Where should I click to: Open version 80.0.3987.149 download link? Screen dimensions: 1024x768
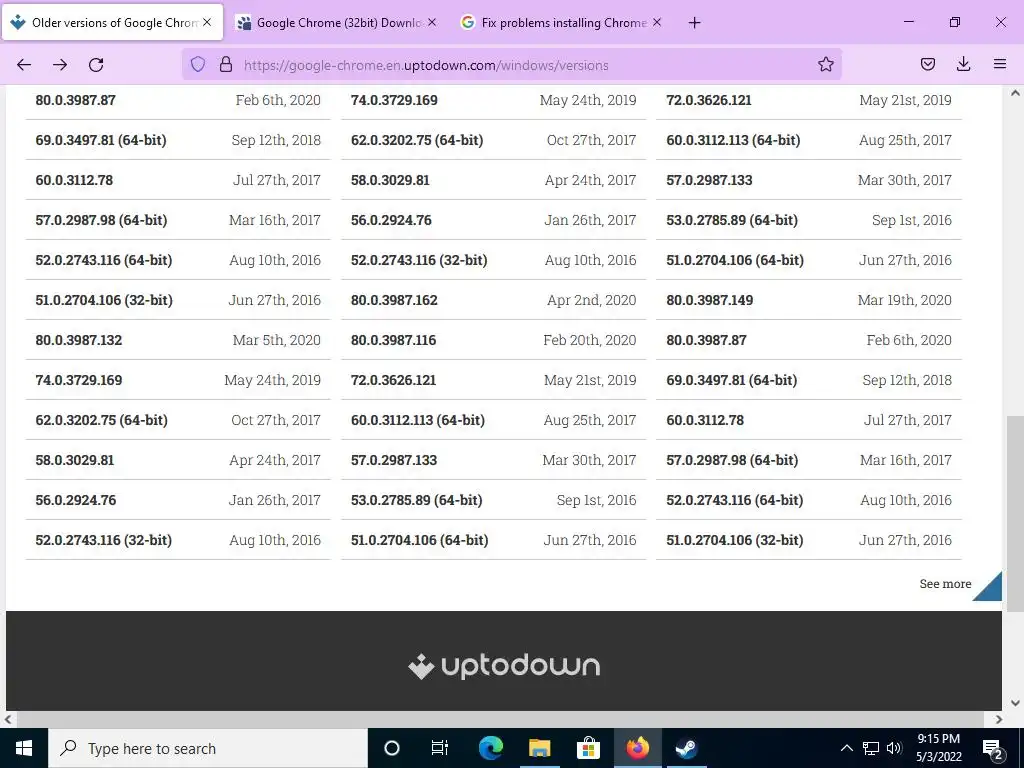710,300
